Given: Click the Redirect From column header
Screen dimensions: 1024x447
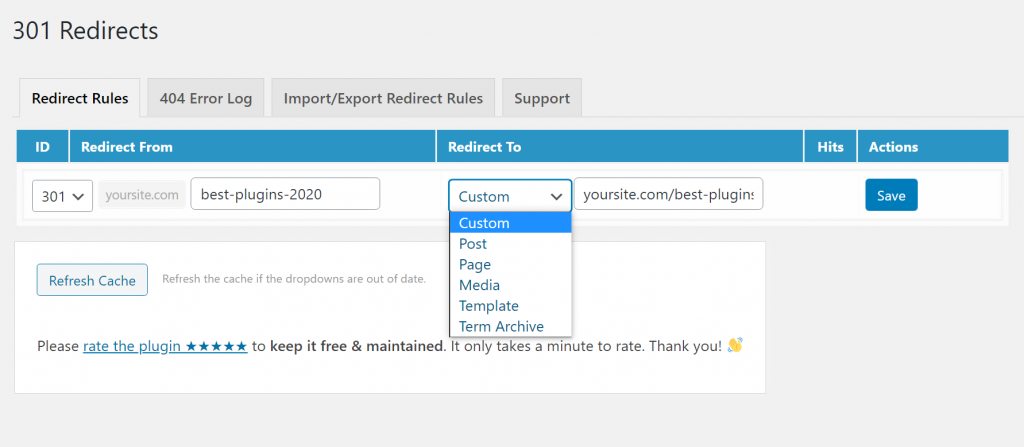Looking at the screenshot, I should [x=127, y=146].
